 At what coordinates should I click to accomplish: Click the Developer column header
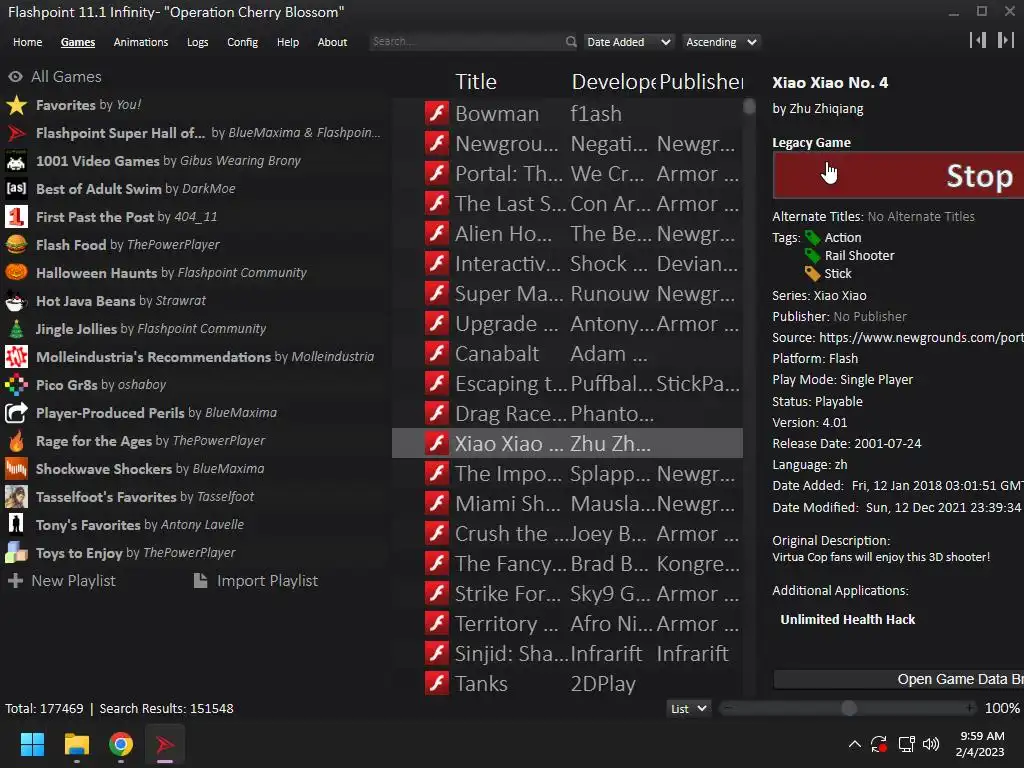click(x=613, y=82)
